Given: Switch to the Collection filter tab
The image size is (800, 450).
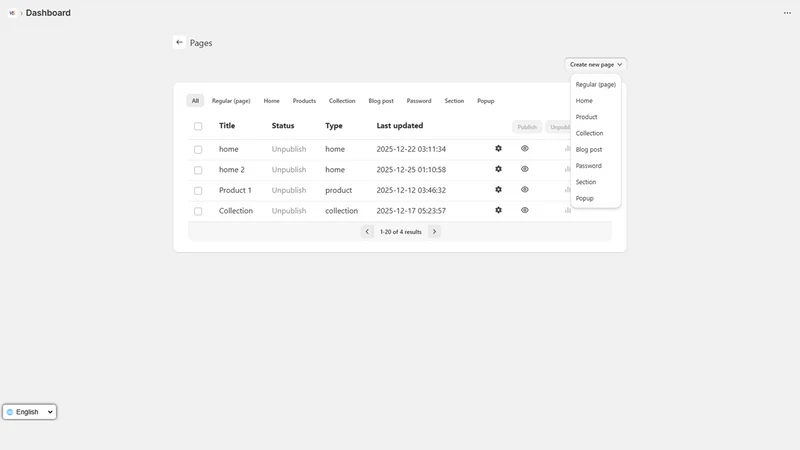Looking at the screenshot, I should coord(342,101).
